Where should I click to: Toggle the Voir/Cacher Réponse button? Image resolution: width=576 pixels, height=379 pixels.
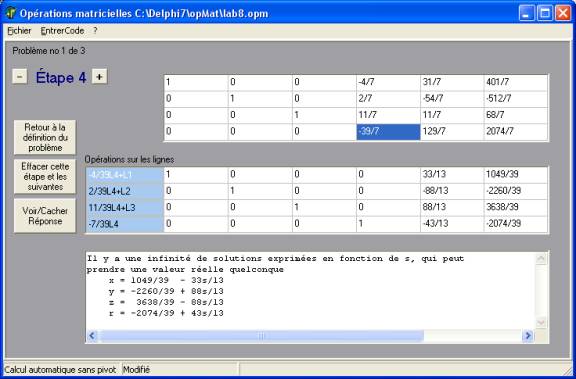coord(45,216)
